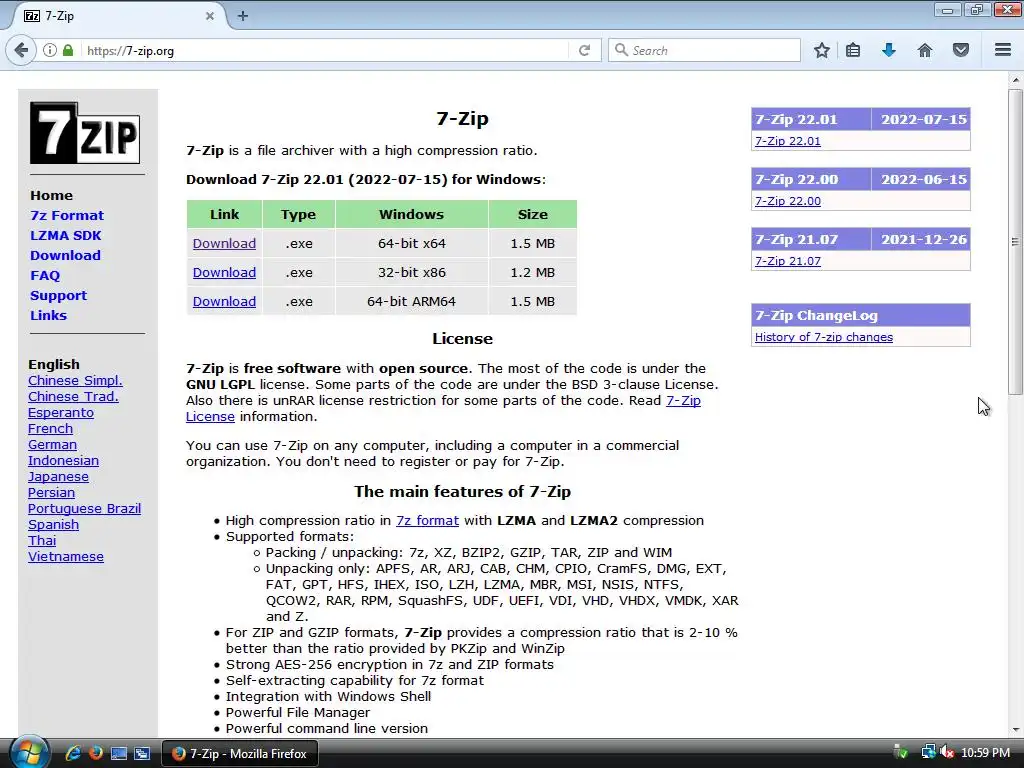Switch language to German
1024x768 pixels.
point(52,445)
